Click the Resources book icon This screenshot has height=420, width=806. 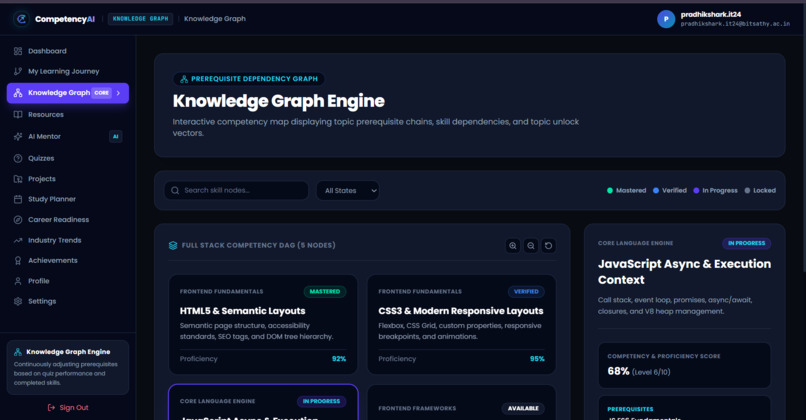pyautogui.click(x=18, y=115)
